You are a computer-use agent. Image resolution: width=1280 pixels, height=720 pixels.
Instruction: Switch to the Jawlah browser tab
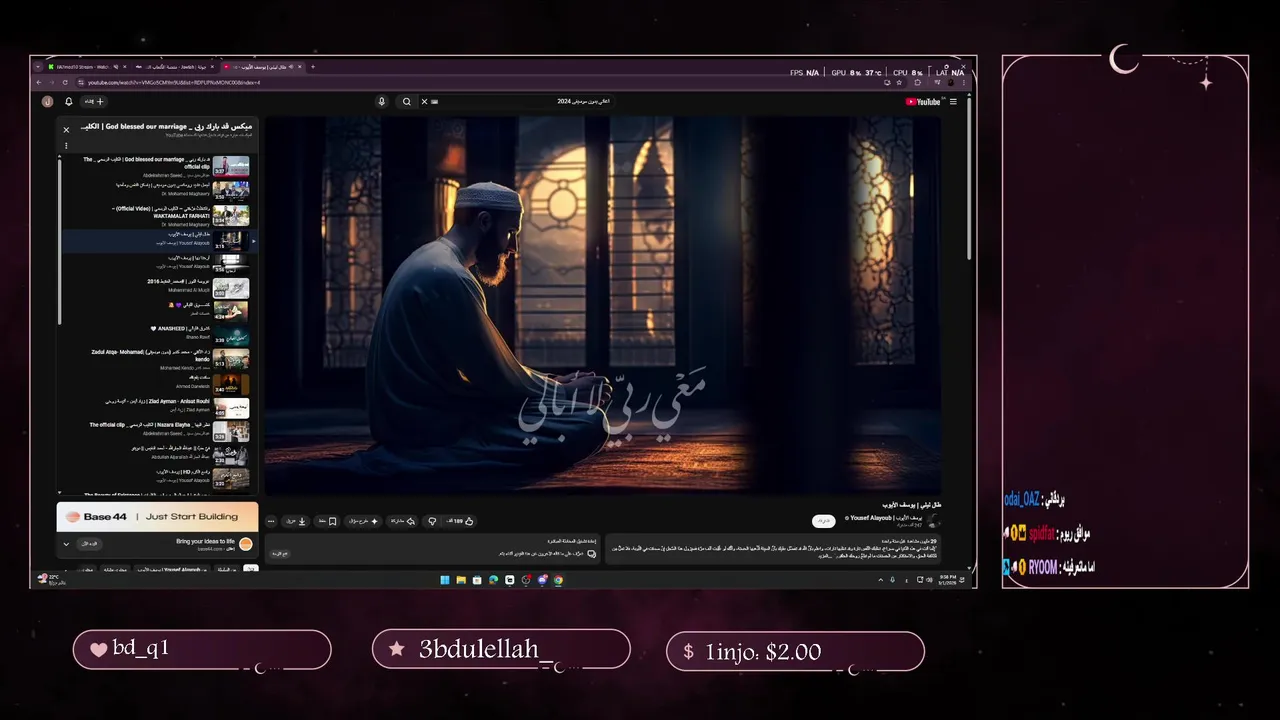coord(175,67)
